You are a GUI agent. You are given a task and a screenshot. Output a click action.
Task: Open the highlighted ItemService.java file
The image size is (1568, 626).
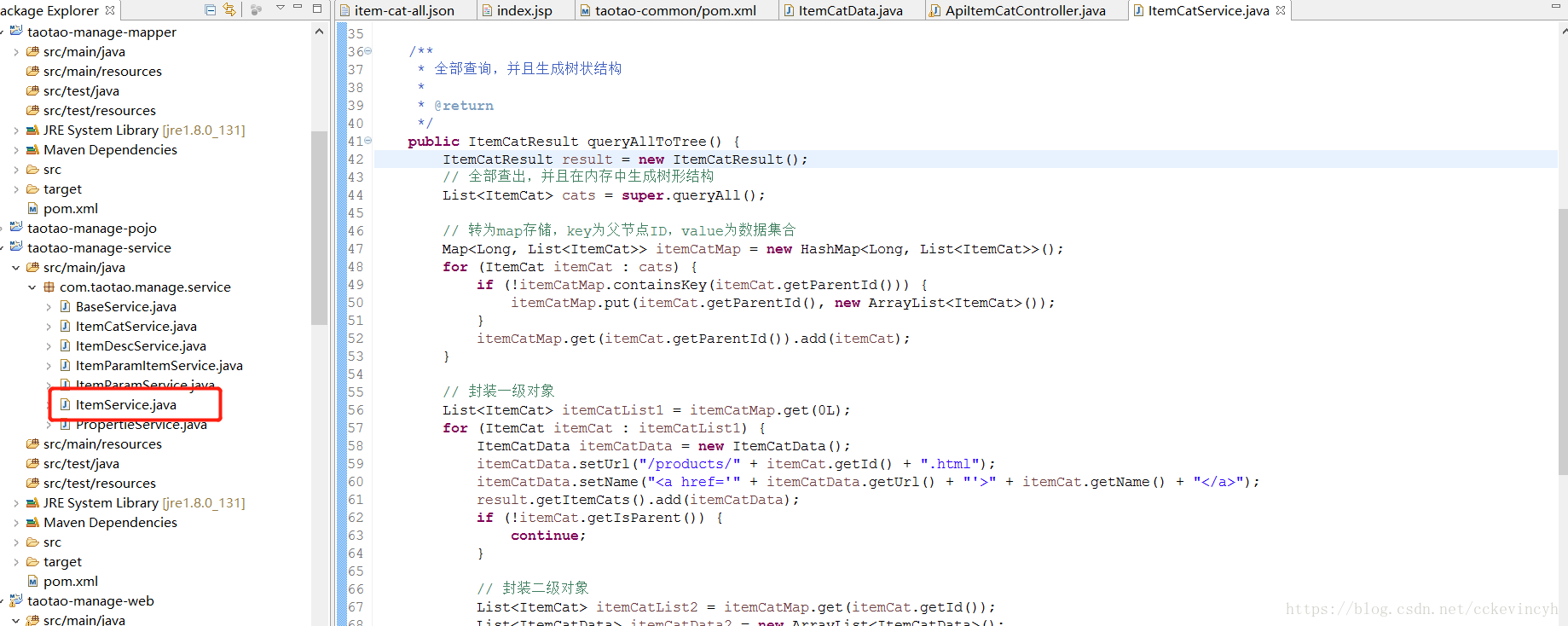point(125,405)
